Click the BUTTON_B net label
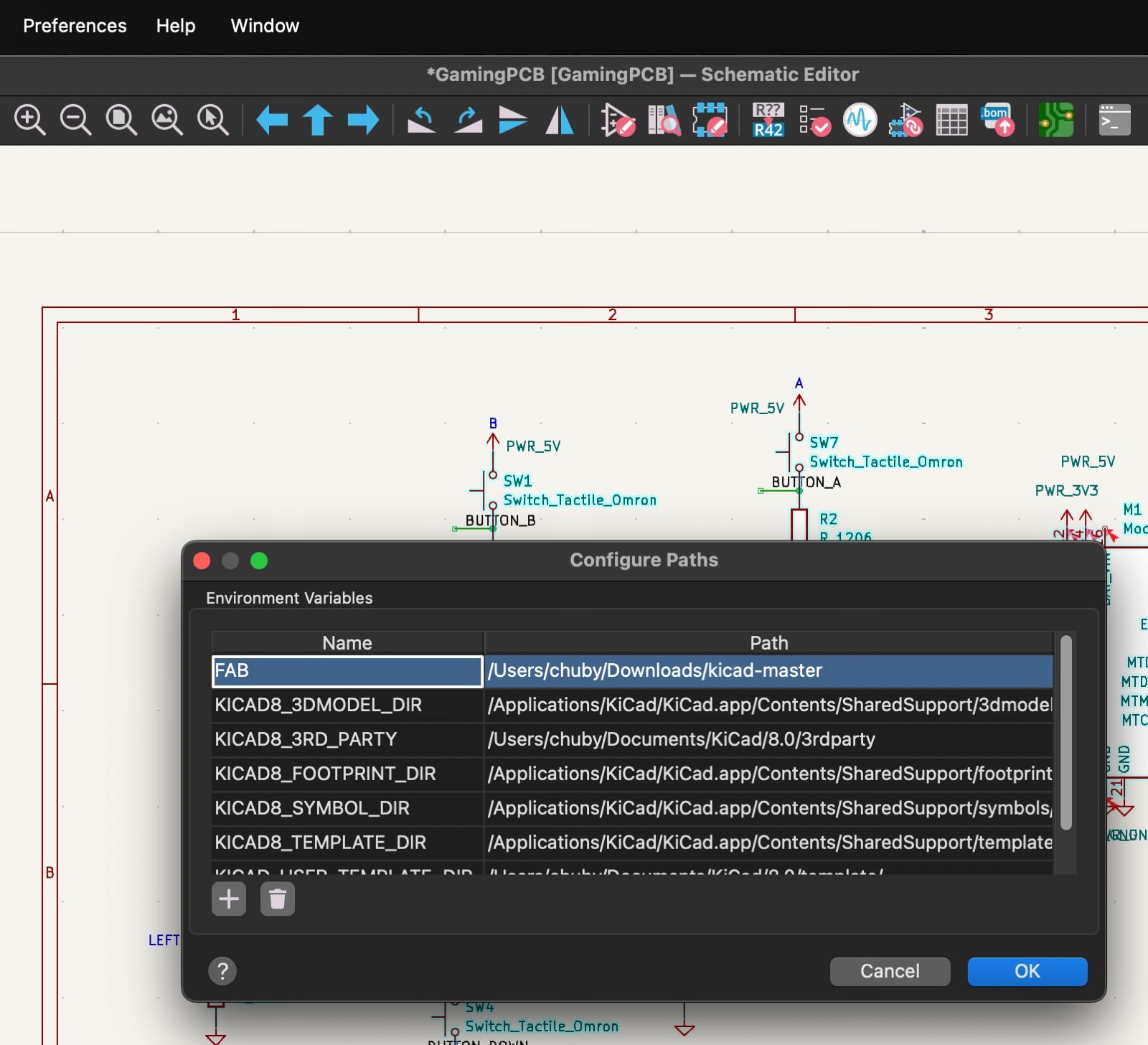 [500, 520]
